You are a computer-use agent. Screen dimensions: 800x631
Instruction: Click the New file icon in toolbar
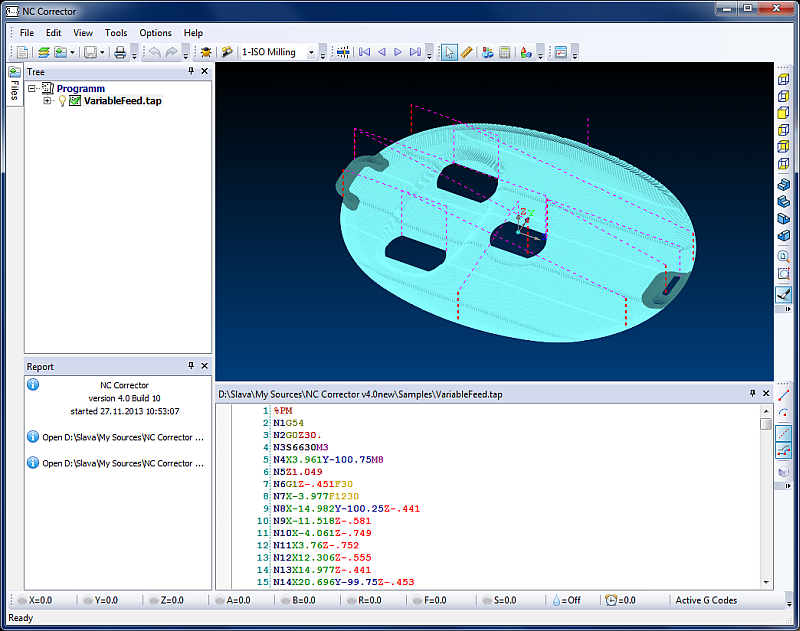tap(22, 52)
